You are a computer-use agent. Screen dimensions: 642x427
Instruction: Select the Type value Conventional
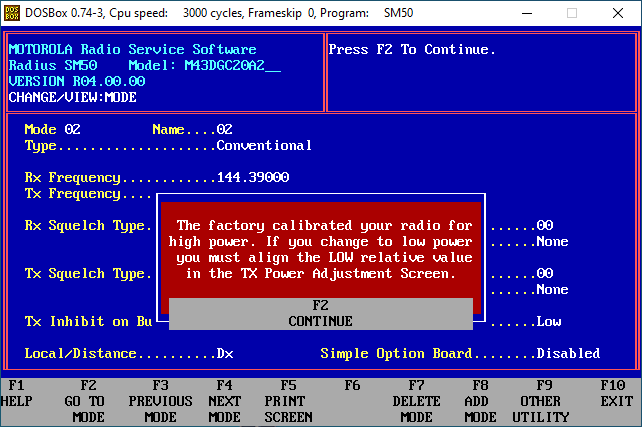(264, 145)
